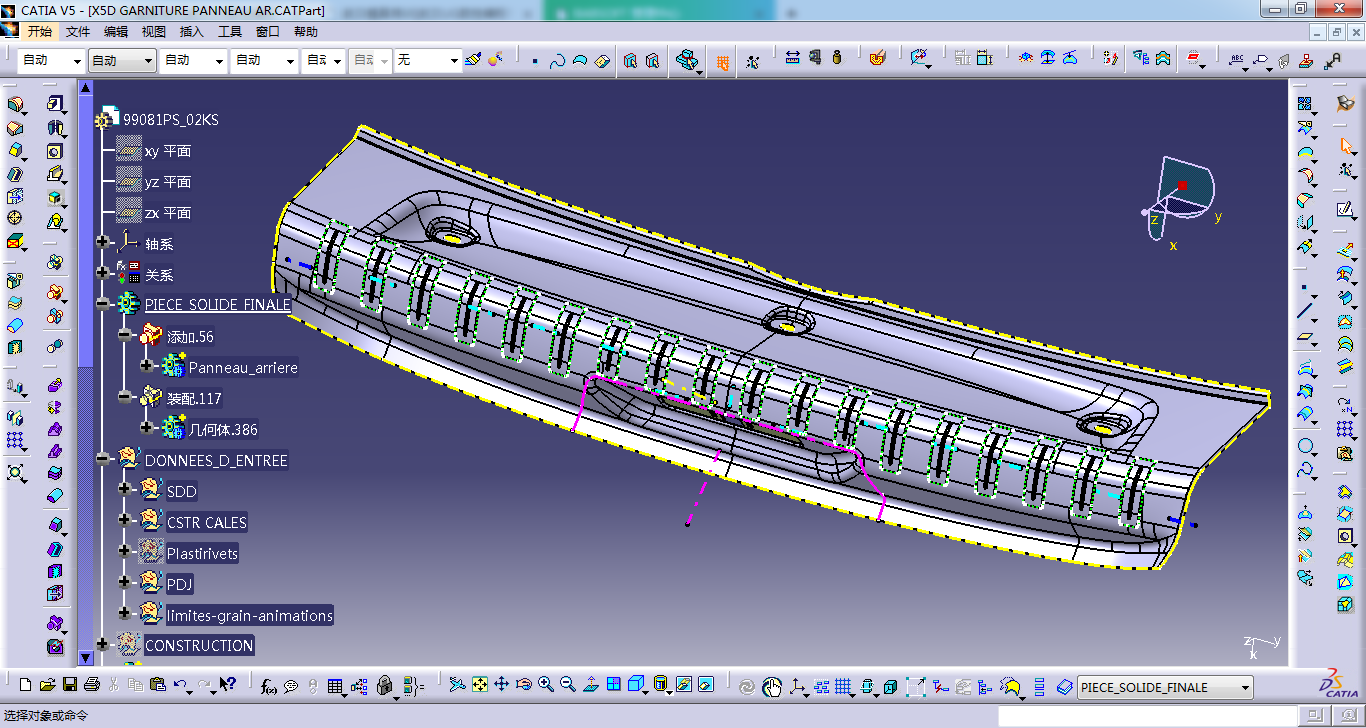Collapse the 装配.117 node
Image resolution: width=1366 pixels, height=728 pixels.
tap(124, 397)
